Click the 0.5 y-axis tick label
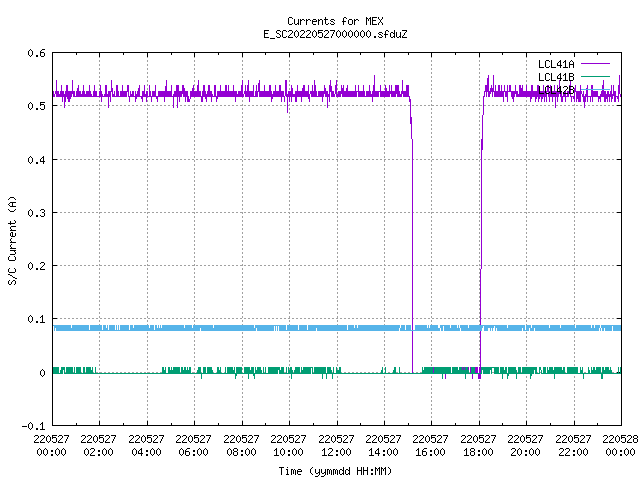This screenshot has width=640, height=480. (36, 106)
